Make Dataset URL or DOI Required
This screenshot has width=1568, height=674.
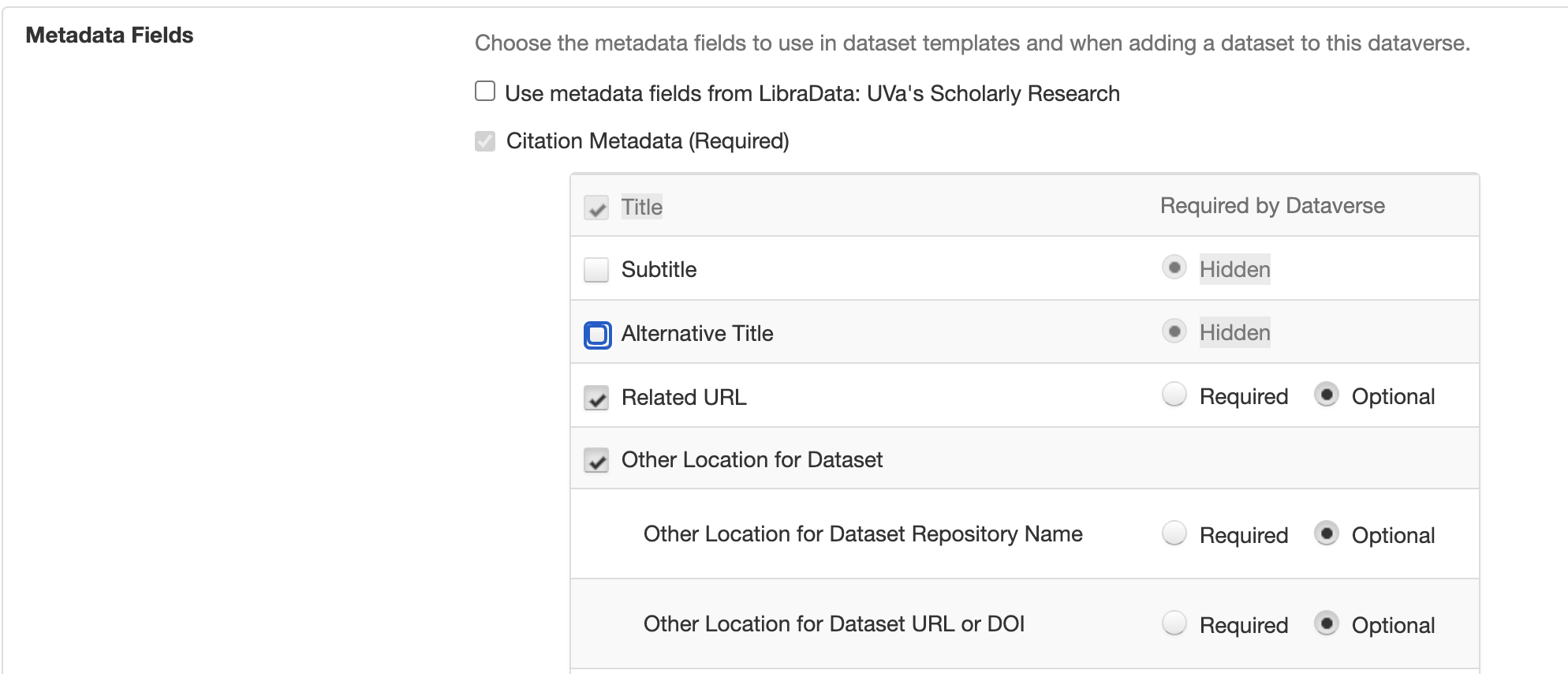point(1174,623)
